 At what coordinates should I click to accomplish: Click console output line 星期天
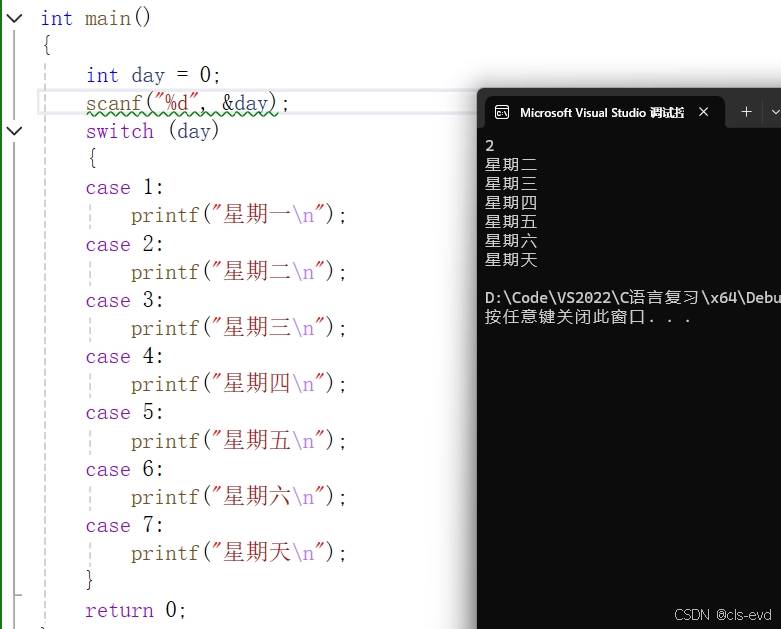[x=511, y=260]
